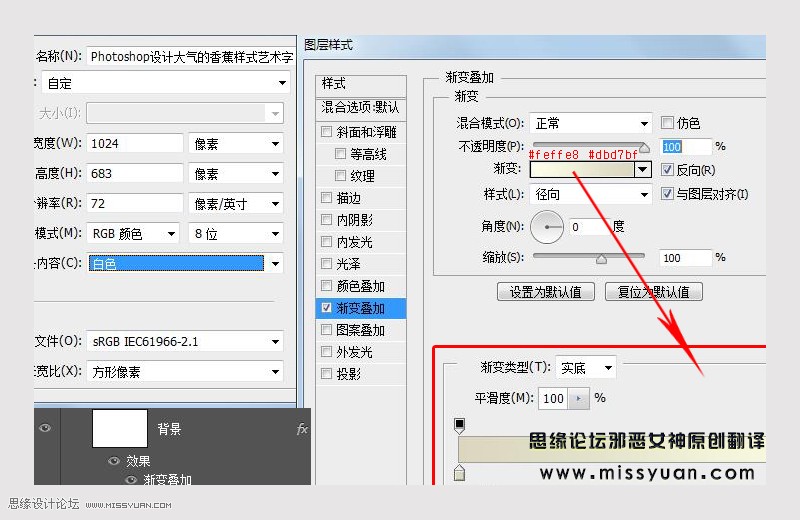800x520 pixels.
Task: Enable 内发光 style checkbox
Action: pos(327,241)
